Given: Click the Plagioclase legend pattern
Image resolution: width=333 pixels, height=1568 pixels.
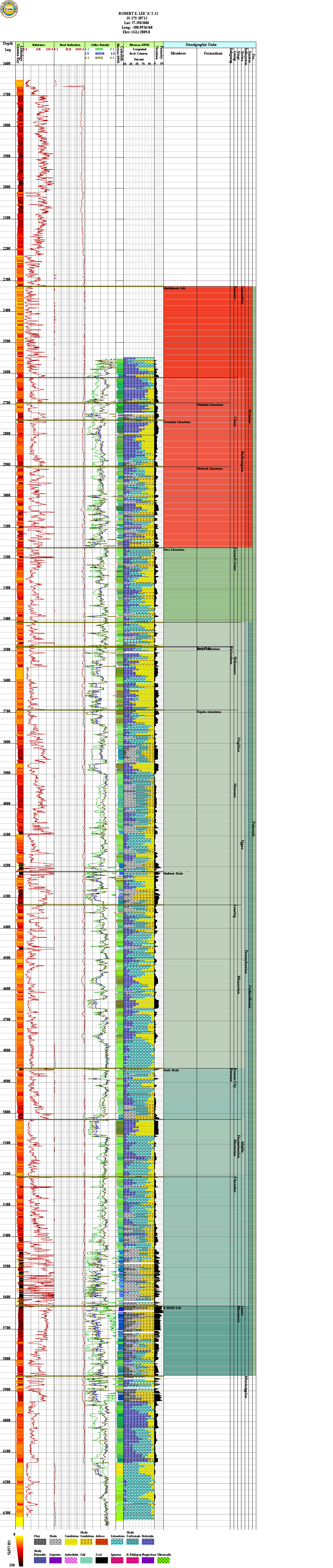Looking at the screenshot, I should (147, 1561).
